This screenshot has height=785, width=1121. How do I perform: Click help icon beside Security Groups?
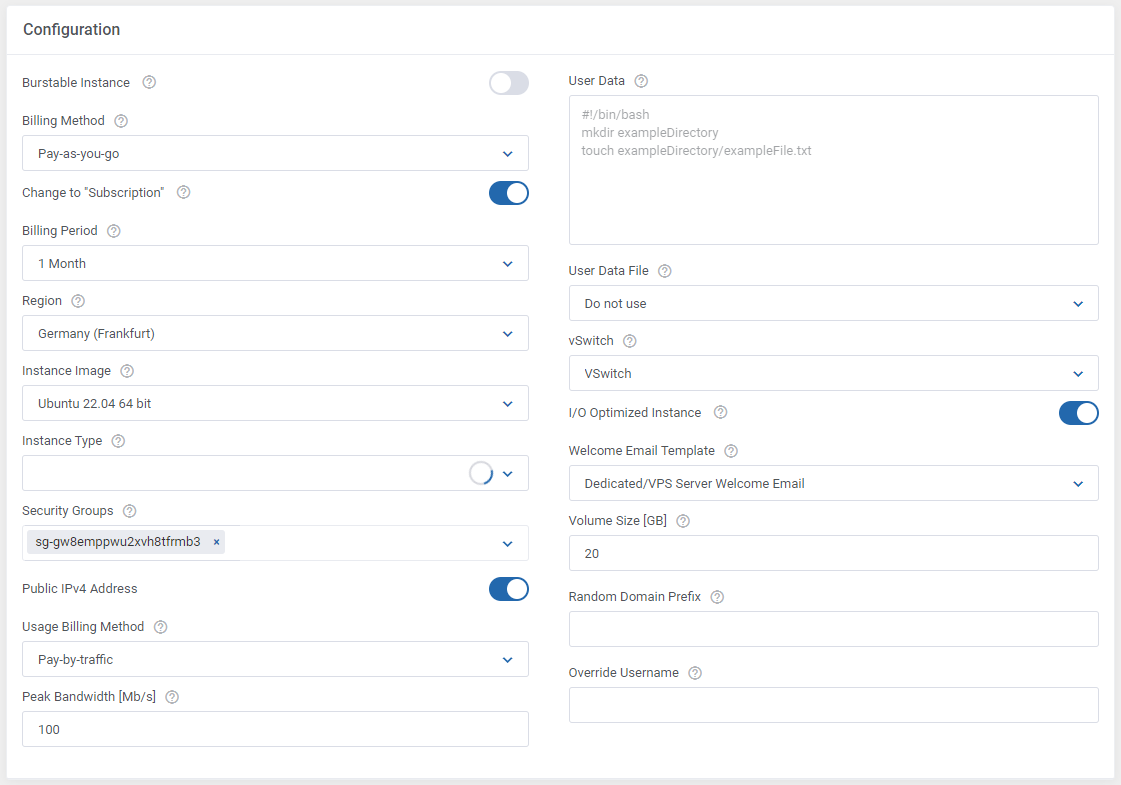click(129, 511)
